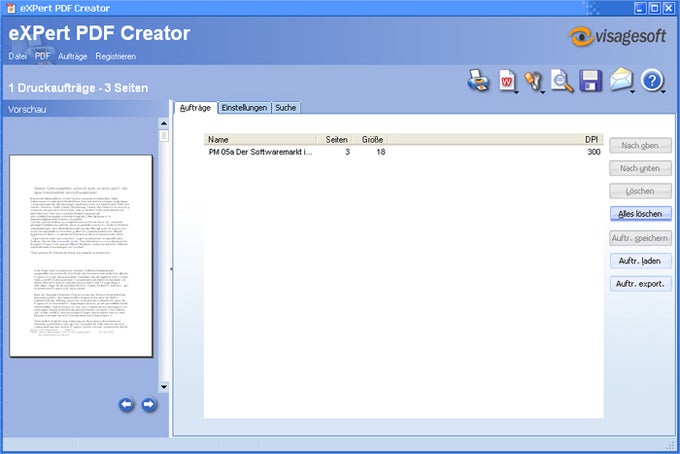This screenshot has height=454, width=680.
Task: Click the Auftr. speichern button
Action: pyautogui.click(x=640, y=238)
